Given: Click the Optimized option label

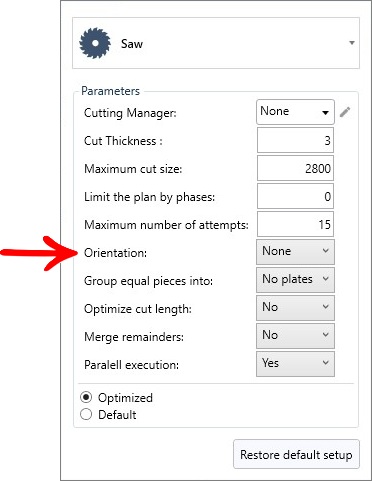Looking at the screenshot, I should coord(125,398).
